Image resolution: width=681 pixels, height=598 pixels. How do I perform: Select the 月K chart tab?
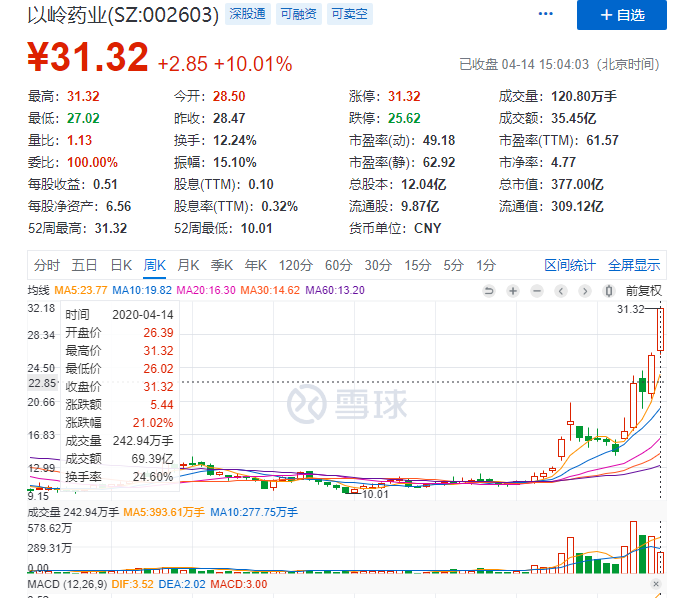click(188, 265)
